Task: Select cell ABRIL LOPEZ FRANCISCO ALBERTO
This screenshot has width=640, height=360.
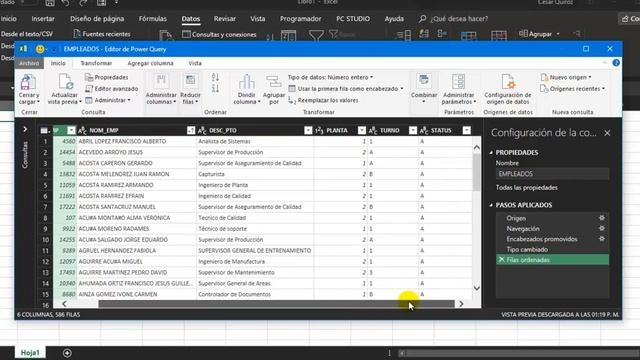Action: pos(136,141)
